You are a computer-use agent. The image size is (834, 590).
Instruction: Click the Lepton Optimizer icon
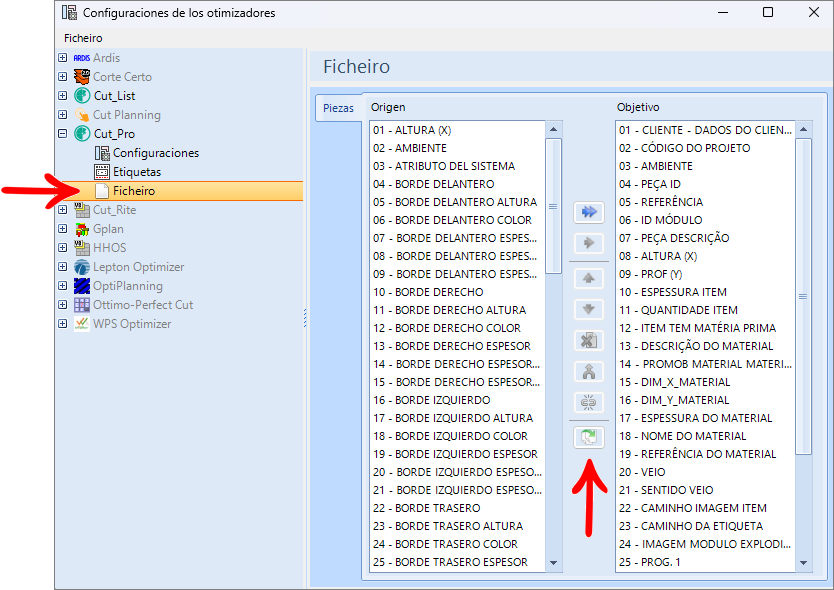81,267
